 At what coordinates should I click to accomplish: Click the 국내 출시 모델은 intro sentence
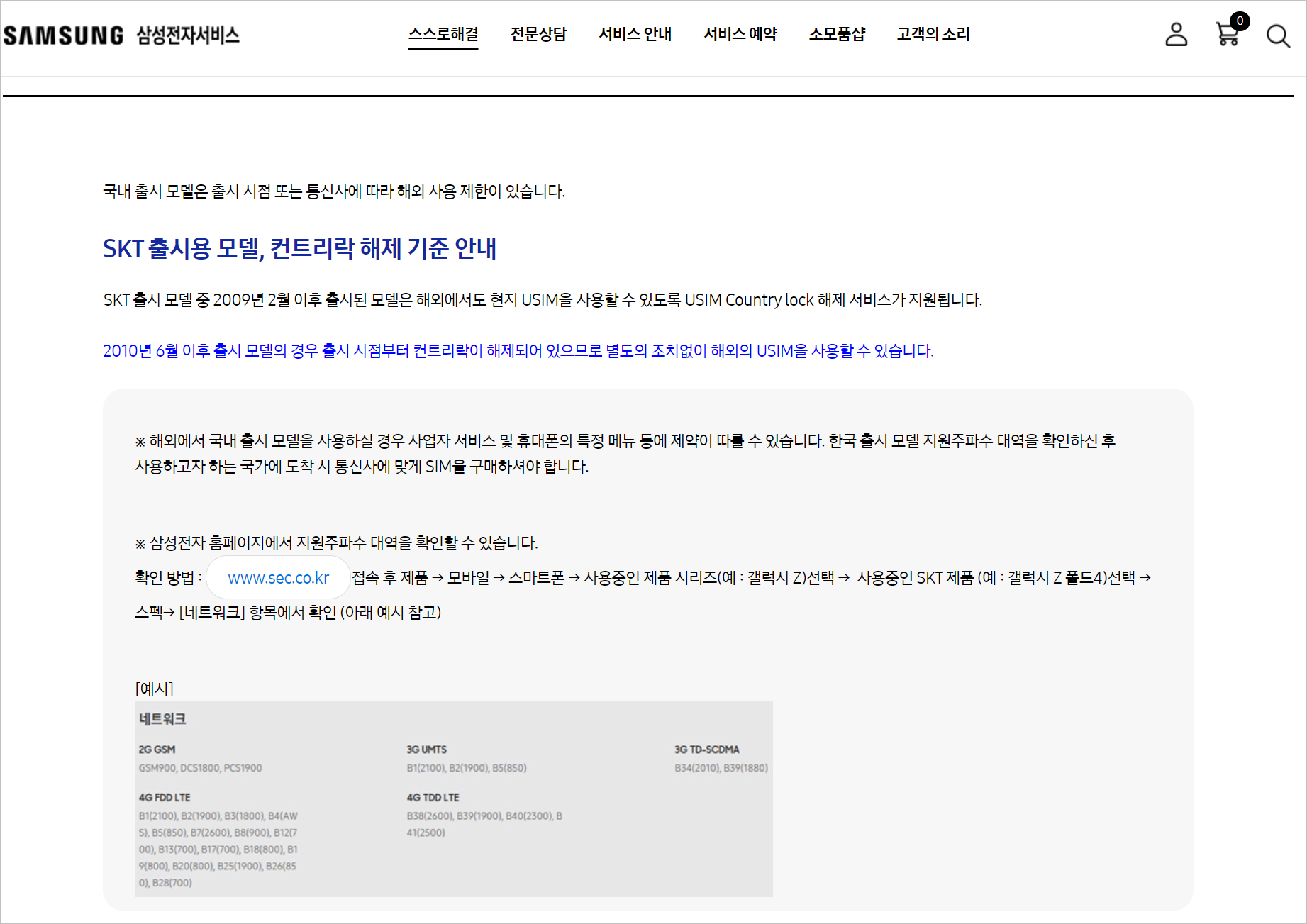pos(333,191)
